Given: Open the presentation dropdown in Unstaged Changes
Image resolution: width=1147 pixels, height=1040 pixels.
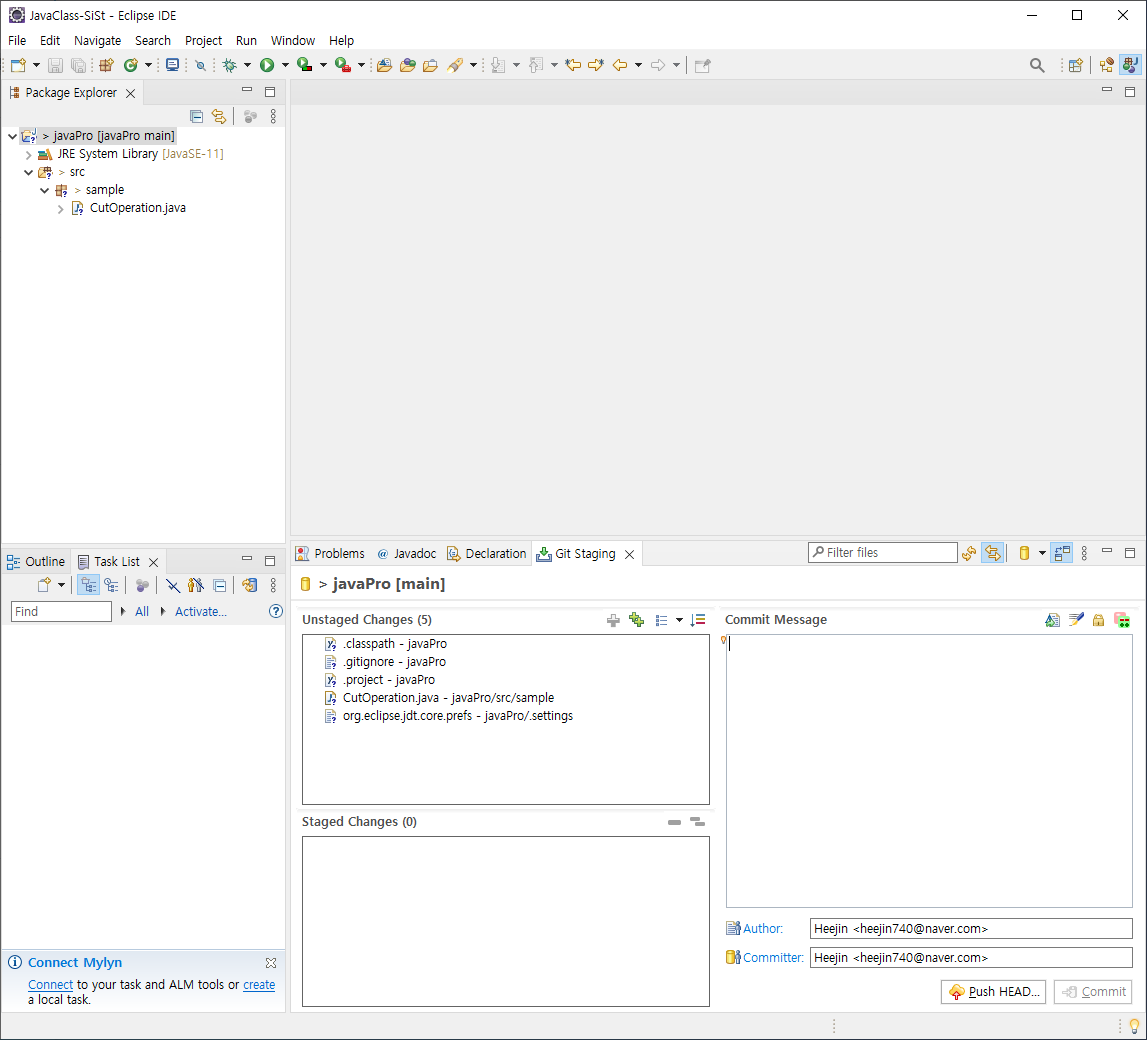Looking at the screenshot, I should [679, 620].
